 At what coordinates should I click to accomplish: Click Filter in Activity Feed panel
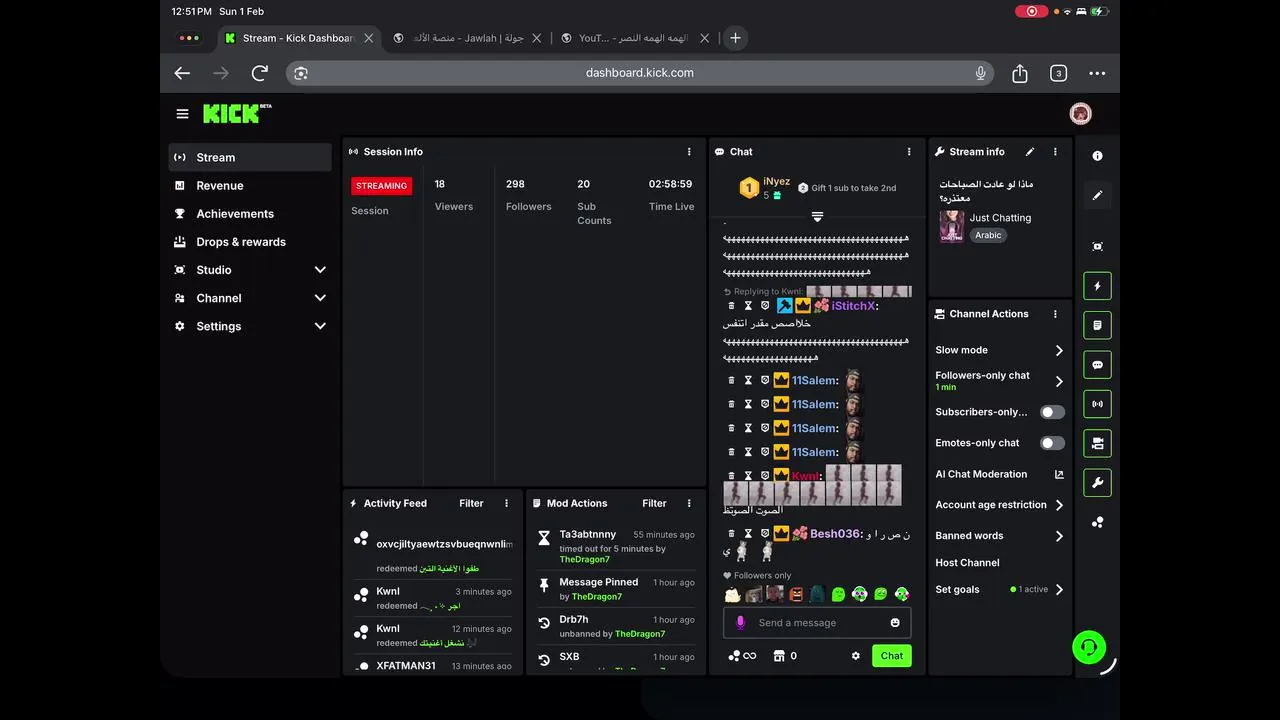tap(471, 504)
